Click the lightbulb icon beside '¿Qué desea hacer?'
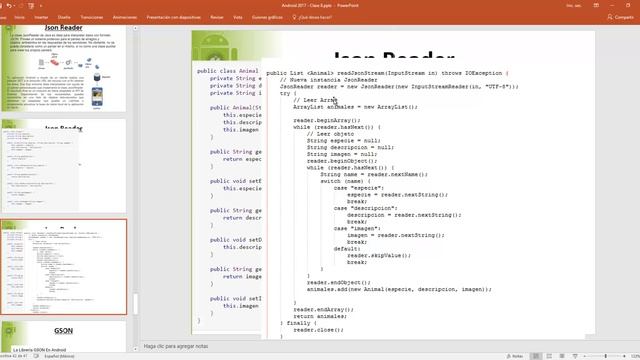Screen dimensions: 640x360 pyautogui.click(x=294, y=17)
